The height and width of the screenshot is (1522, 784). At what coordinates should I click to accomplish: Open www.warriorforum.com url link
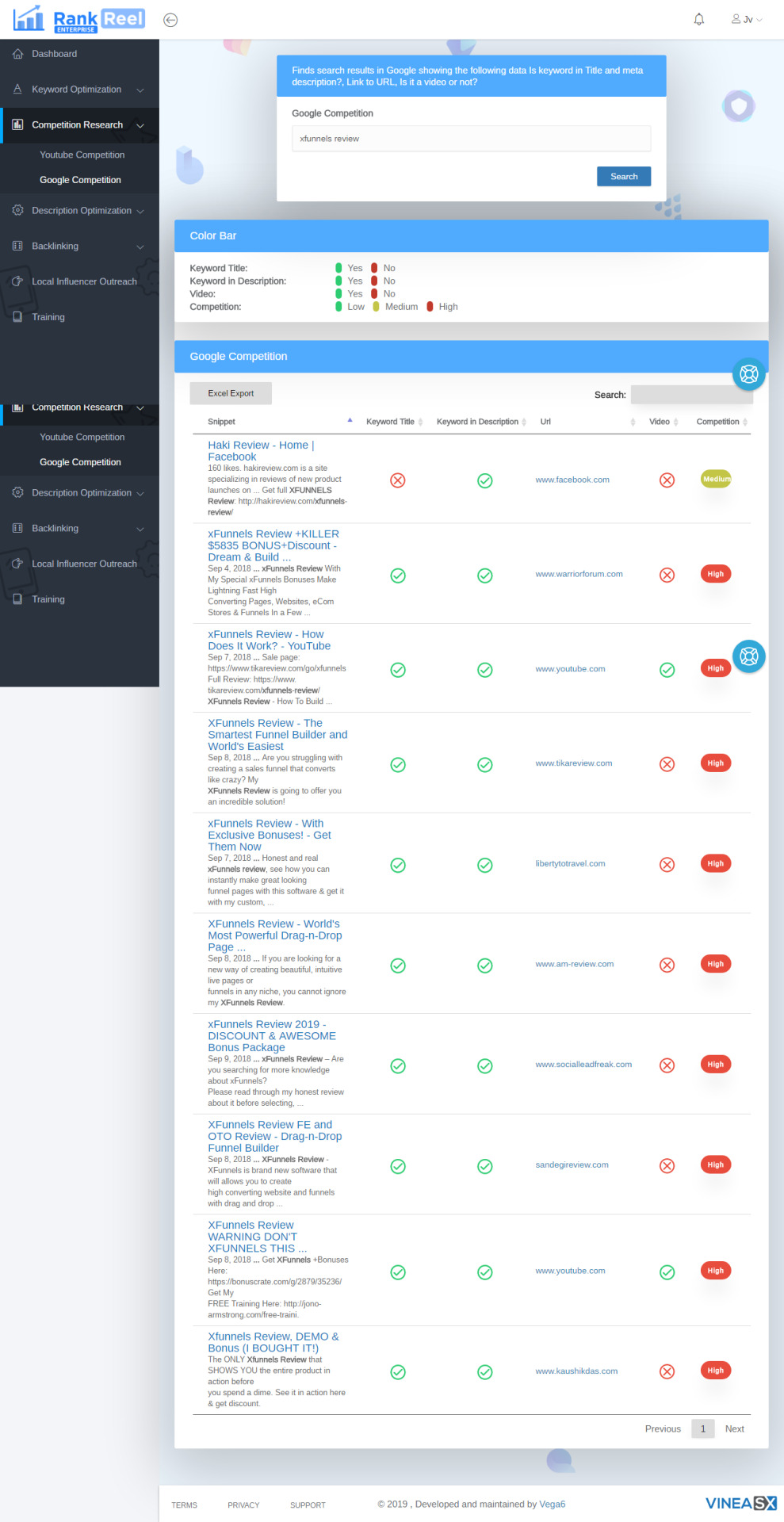tap(579, 574)
